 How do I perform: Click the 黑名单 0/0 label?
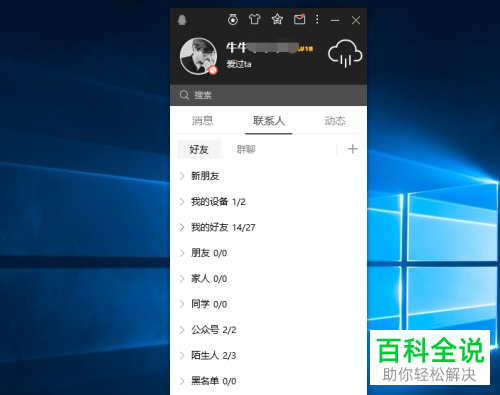tap(214, 381)
